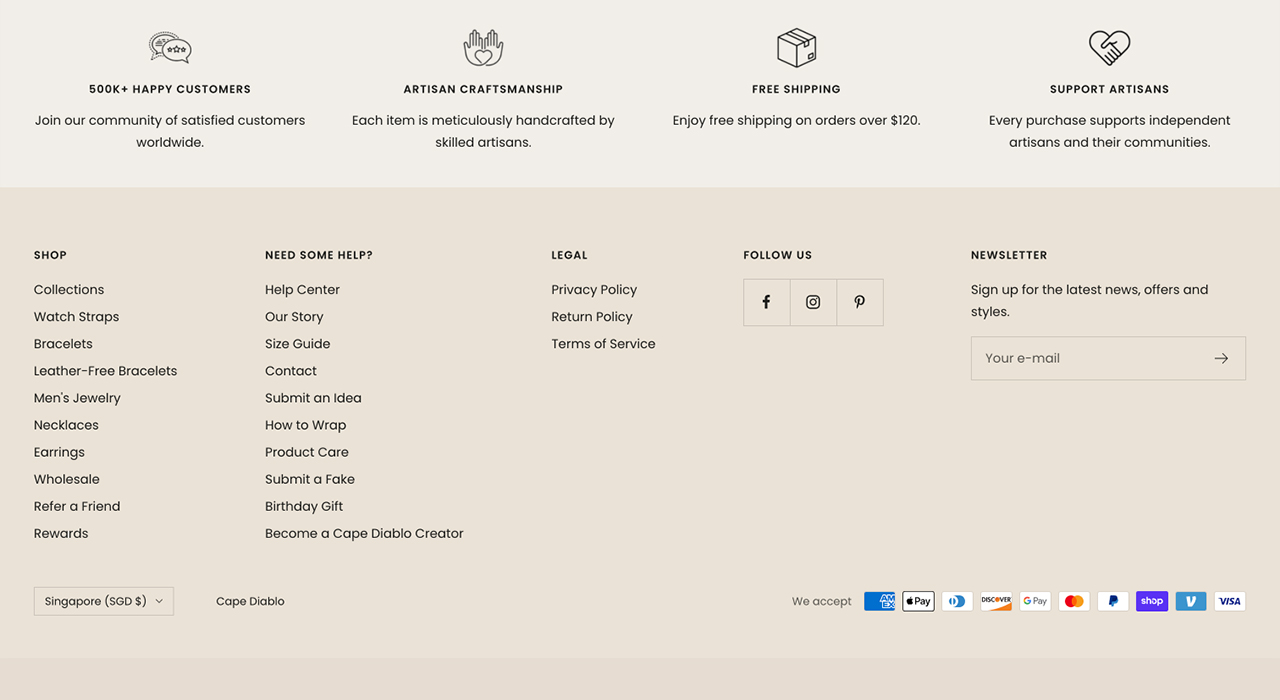Click the Visa payment icon
Screen dimensions: 1280x700
click(1230, 601)
